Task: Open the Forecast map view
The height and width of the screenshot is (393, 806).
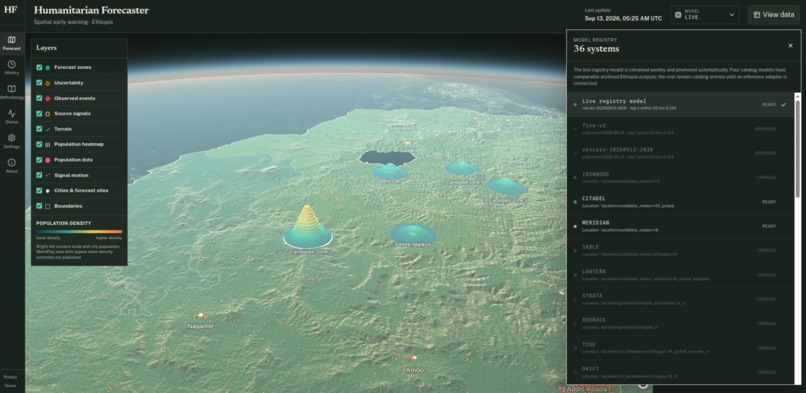Action: coord(11,43)
